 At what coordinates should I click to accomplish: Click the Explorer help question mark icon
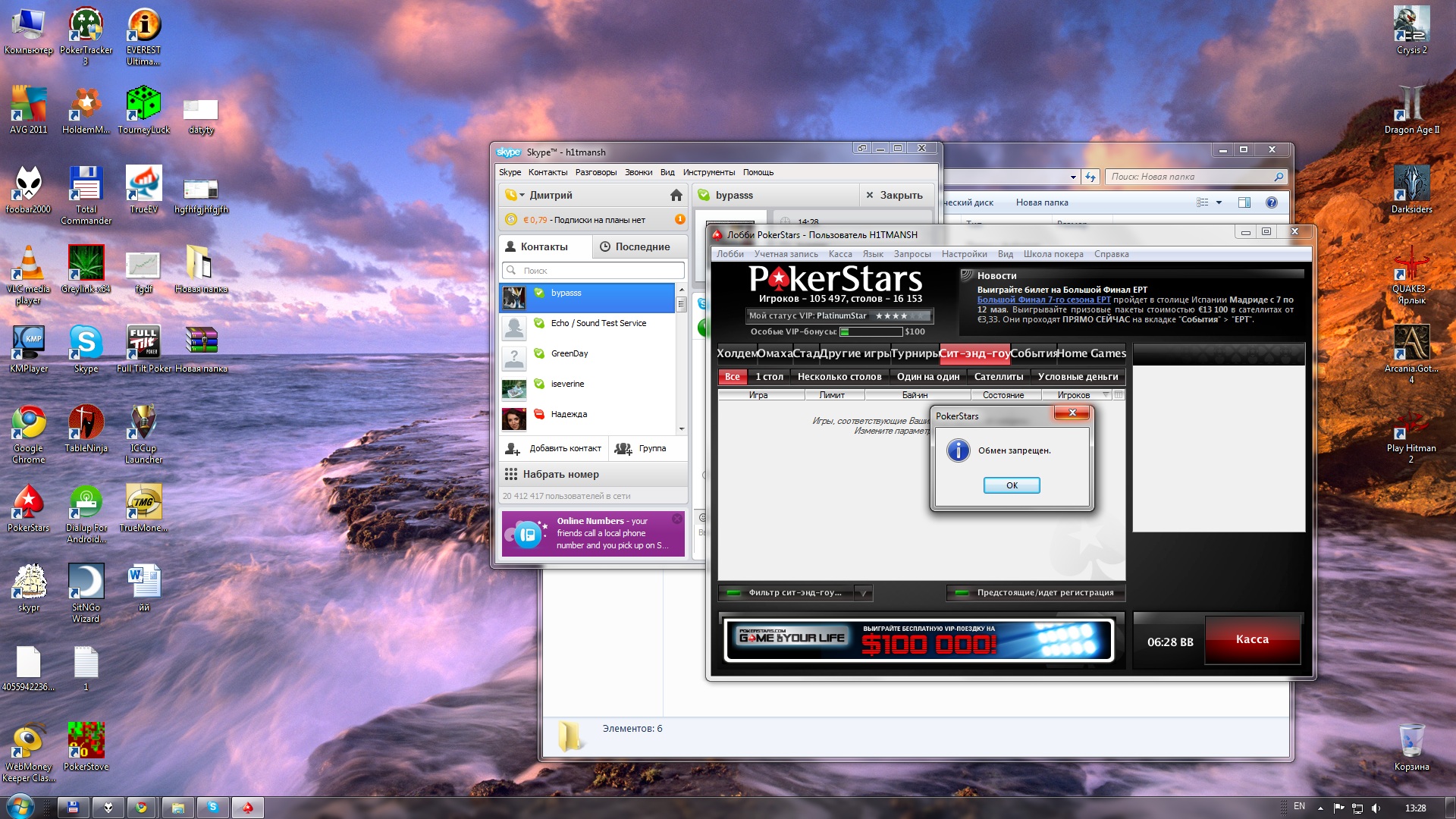(x=1272, y=202)
